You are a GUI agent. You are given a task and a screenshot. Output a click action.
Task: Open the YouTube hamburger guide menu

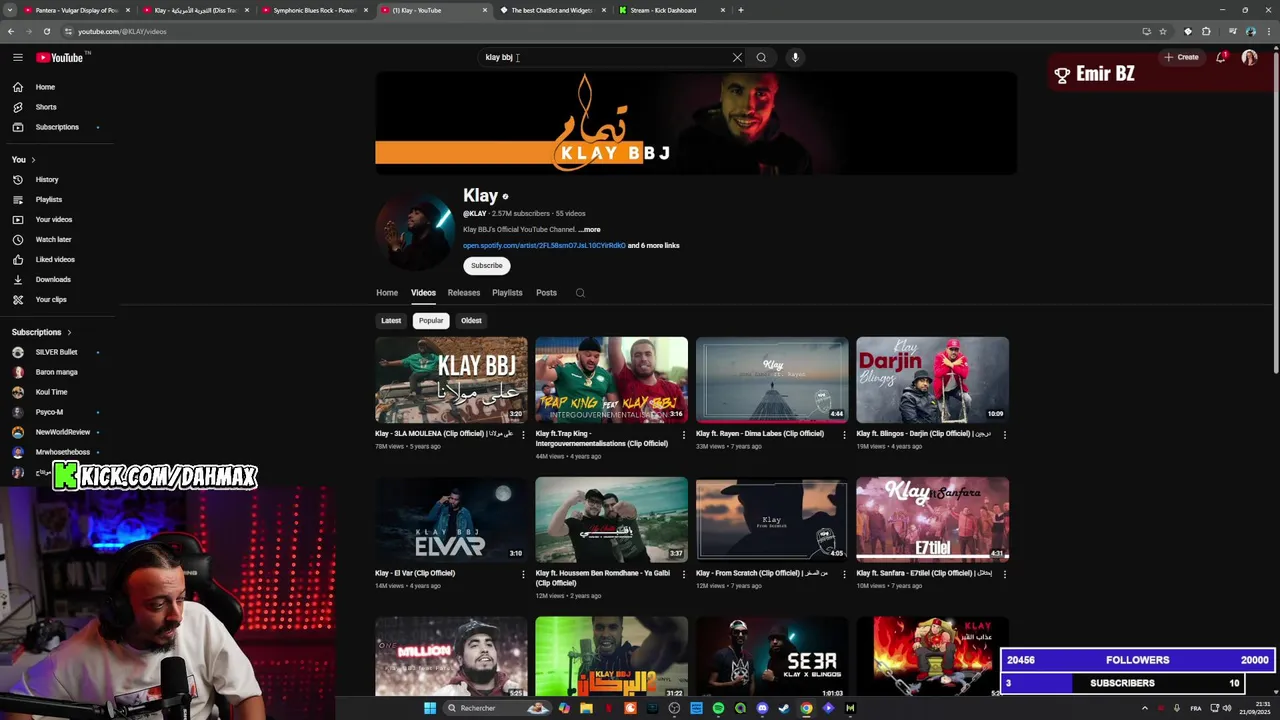(18, 57)
